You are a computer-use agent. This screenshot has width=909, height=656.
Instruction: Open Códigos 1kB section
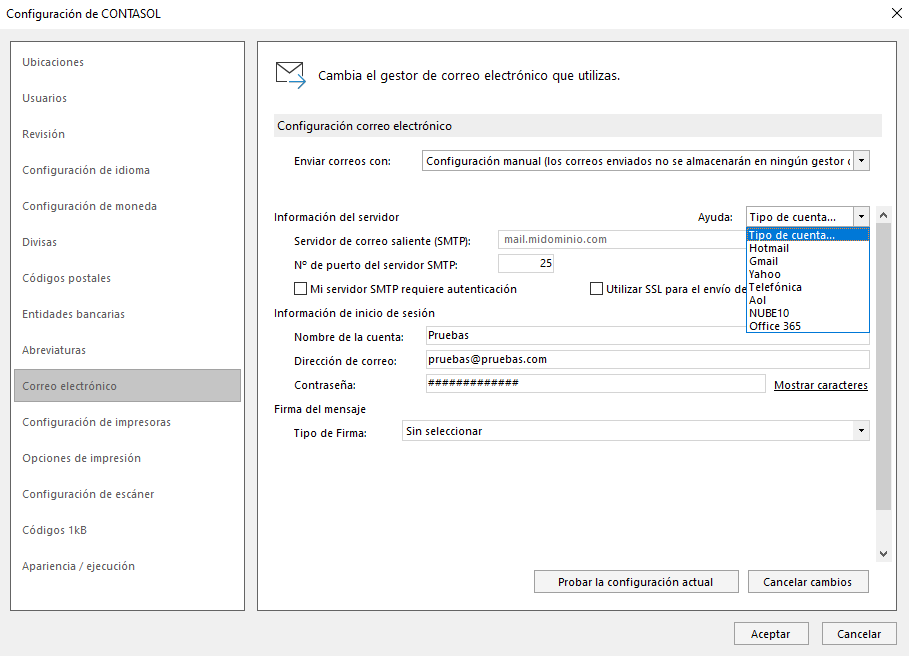[54, 530]
